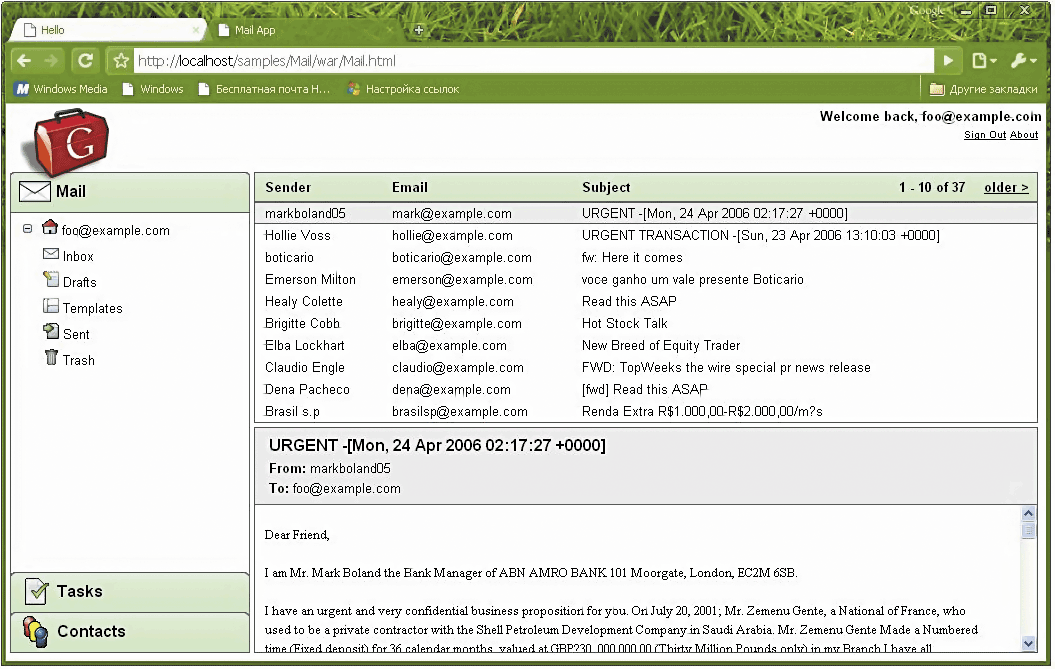Click the Inbox envelope icon

point(51,255)
